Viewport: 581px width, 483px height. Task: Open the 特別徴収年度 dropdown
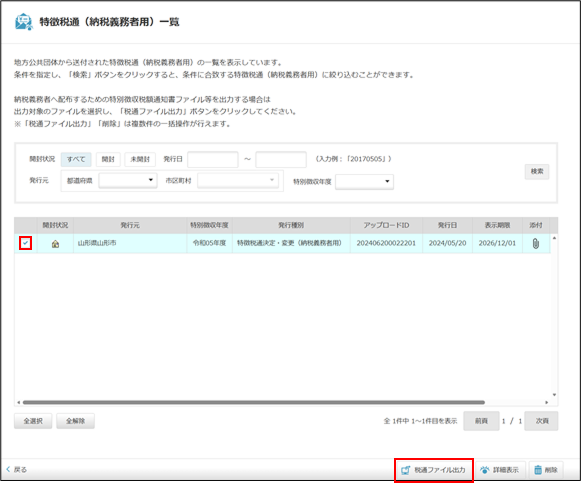click(x=364, y=181)
